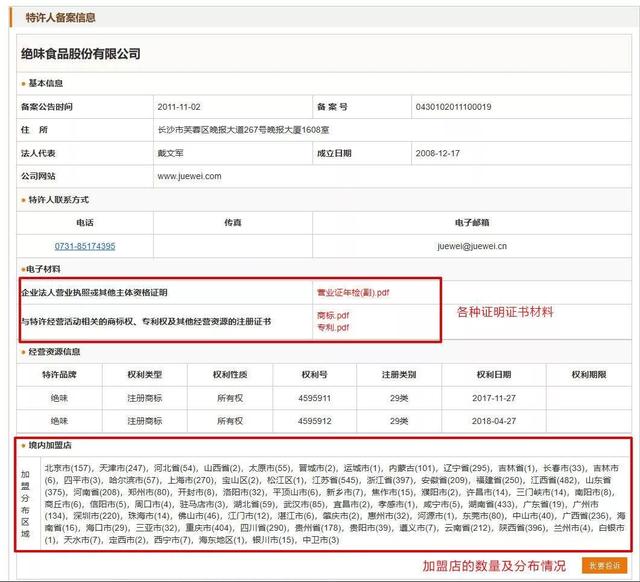Select founding date 2008-12-17
The height and width of the screenshot is (582, 640).
438,153
